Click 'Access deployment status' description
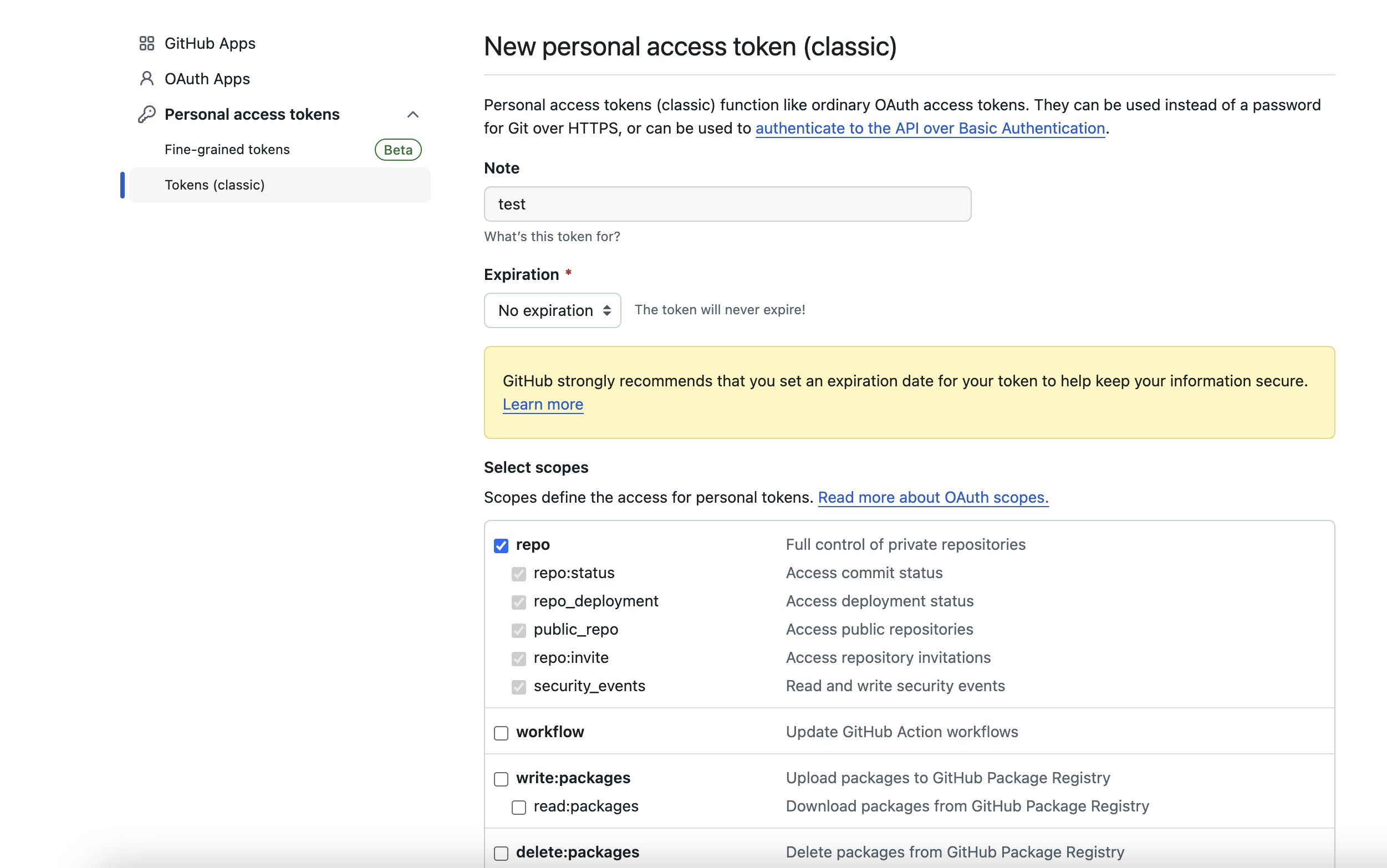 click(880, 600)
